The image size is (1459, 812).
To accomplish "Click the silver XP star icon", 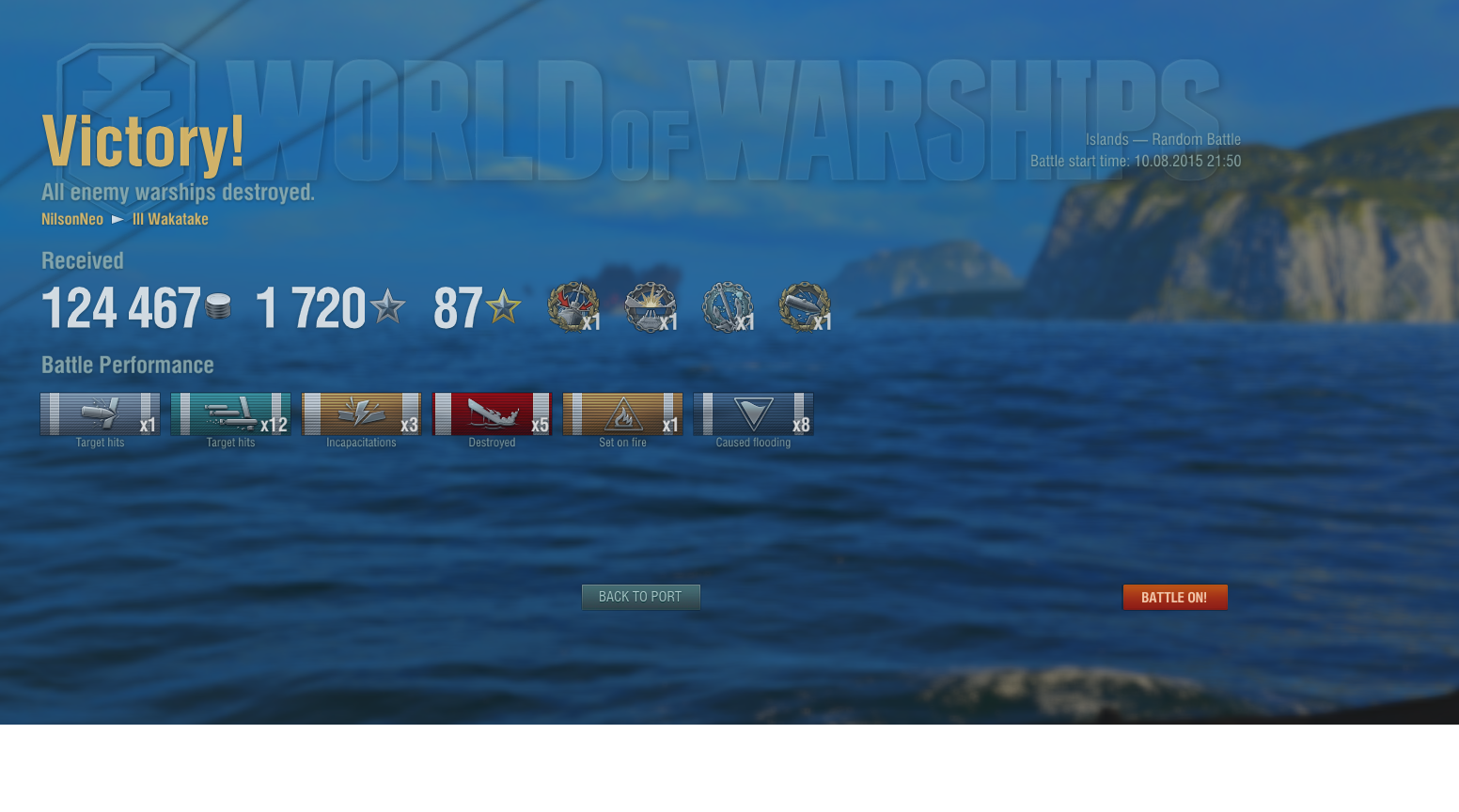I will tap(387, 306).
